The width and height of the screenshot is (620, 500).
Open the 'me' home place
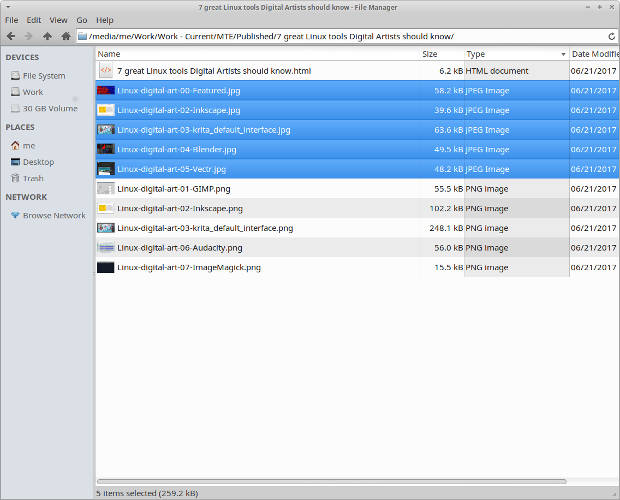pos(23,145)
